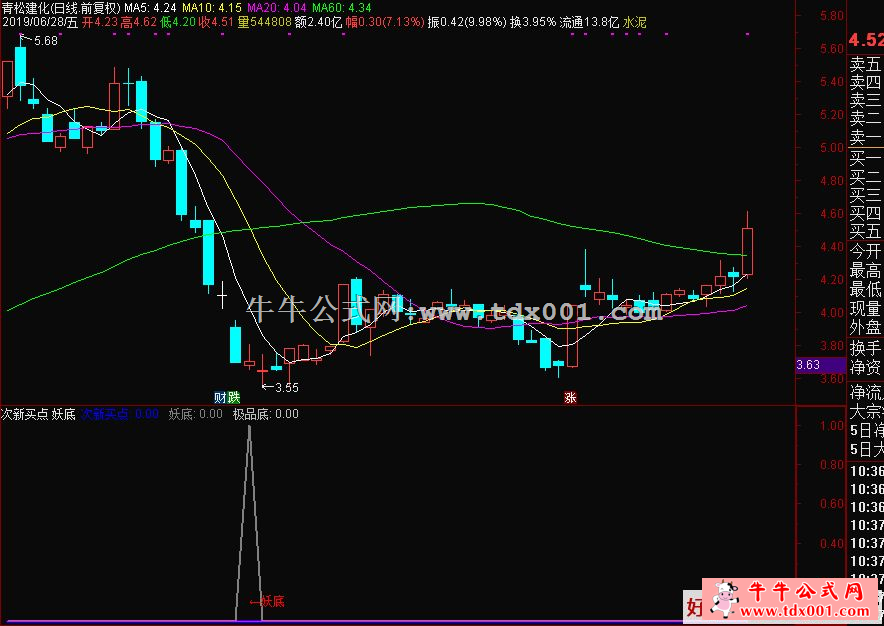Click the 财 marker below the chart
Screen dimensions: 884x626
[220, 398]
